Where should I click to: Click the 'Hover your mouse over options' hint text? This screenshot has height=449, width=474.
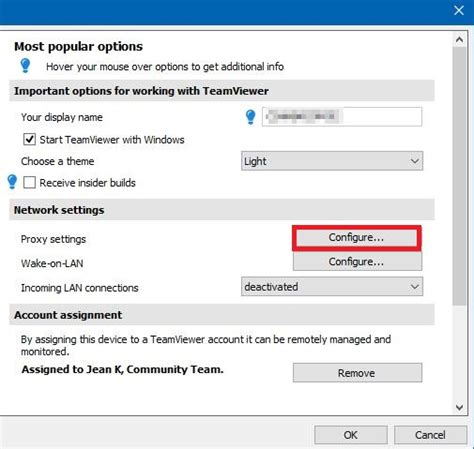coord(165,67)
